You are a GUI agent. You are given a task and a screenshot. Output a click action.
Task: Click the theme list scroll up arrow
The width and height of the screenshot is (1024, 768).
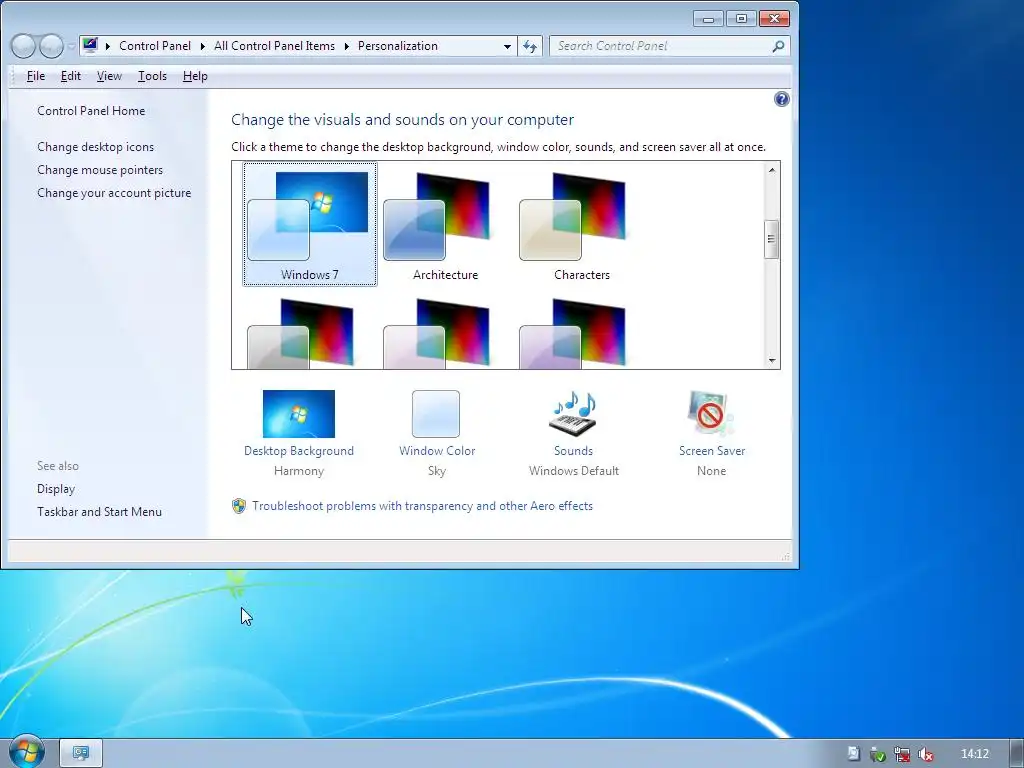771,170
